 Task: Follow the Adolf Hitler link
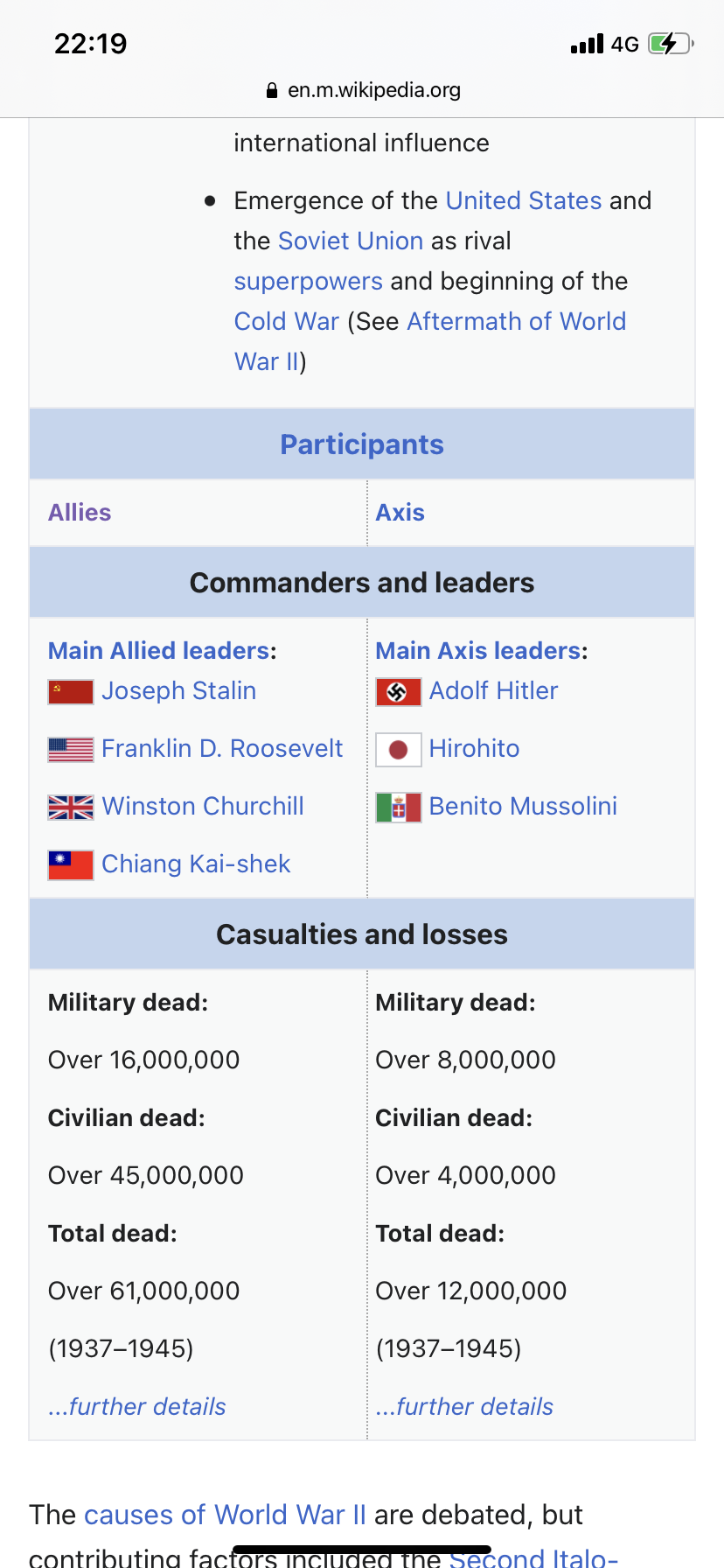[493, 690]
